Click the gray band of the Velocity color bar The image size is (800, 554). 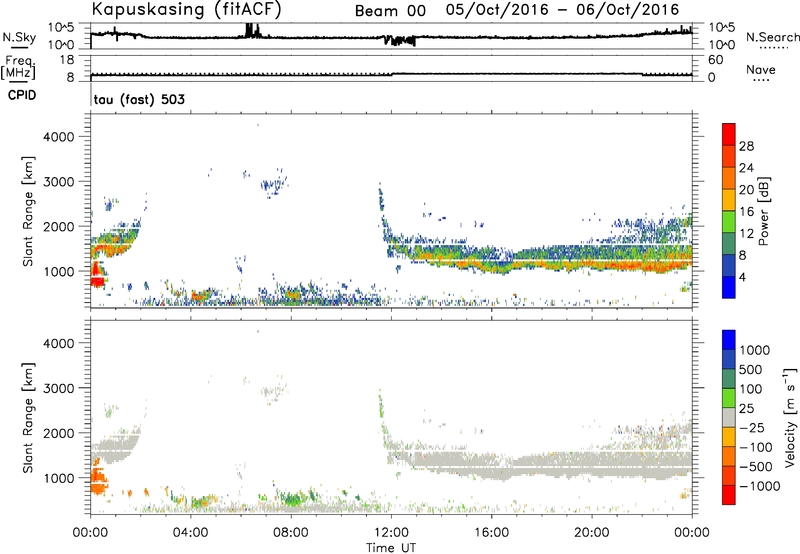(x=729, y=417)
